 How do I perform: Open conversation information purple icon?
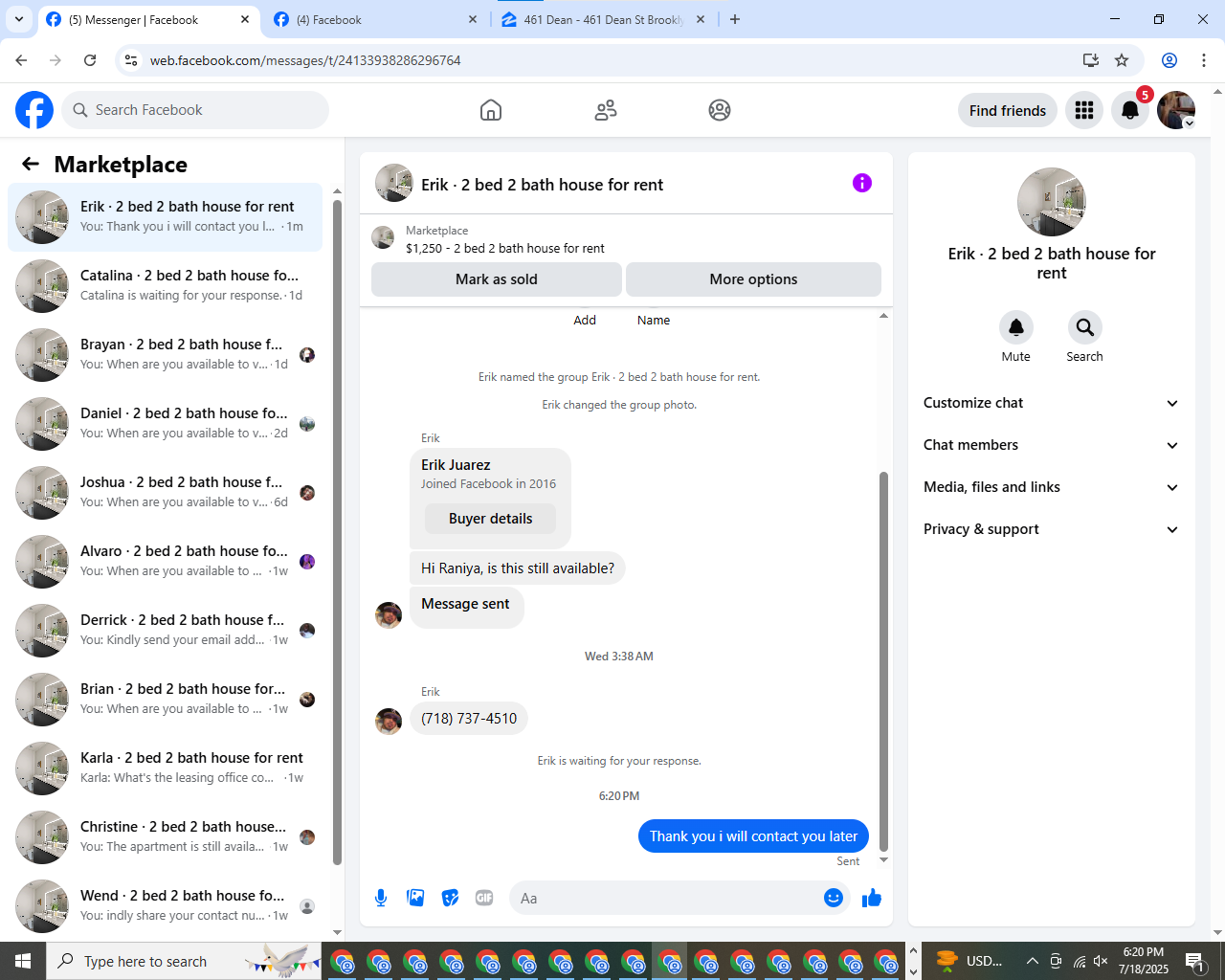point(862,183)
